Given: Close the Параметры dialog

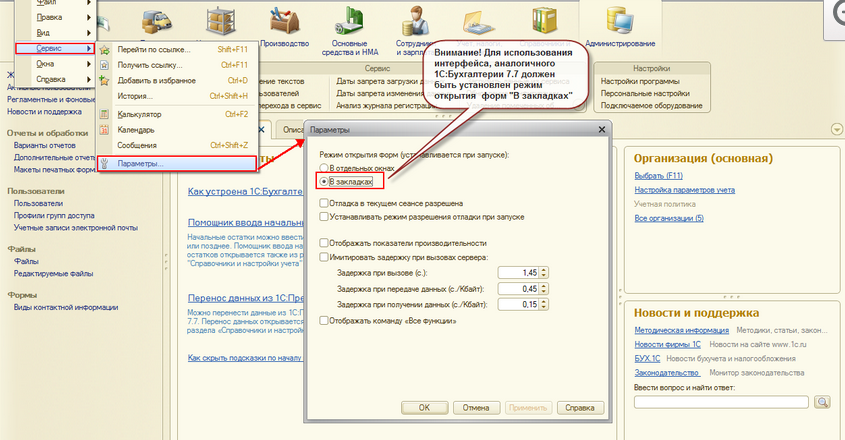Looking at the screenshot, I should (602, 129).
